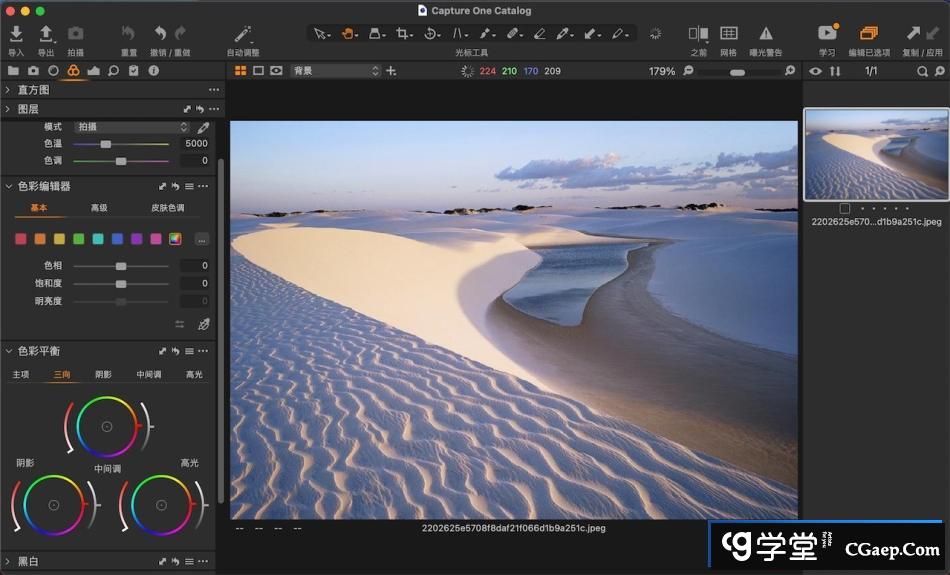This screenshot has height=575, width=950.
Task: Switch to the Skin Tone (皮肤色调) tab
Action: click(x=167, y=208)
